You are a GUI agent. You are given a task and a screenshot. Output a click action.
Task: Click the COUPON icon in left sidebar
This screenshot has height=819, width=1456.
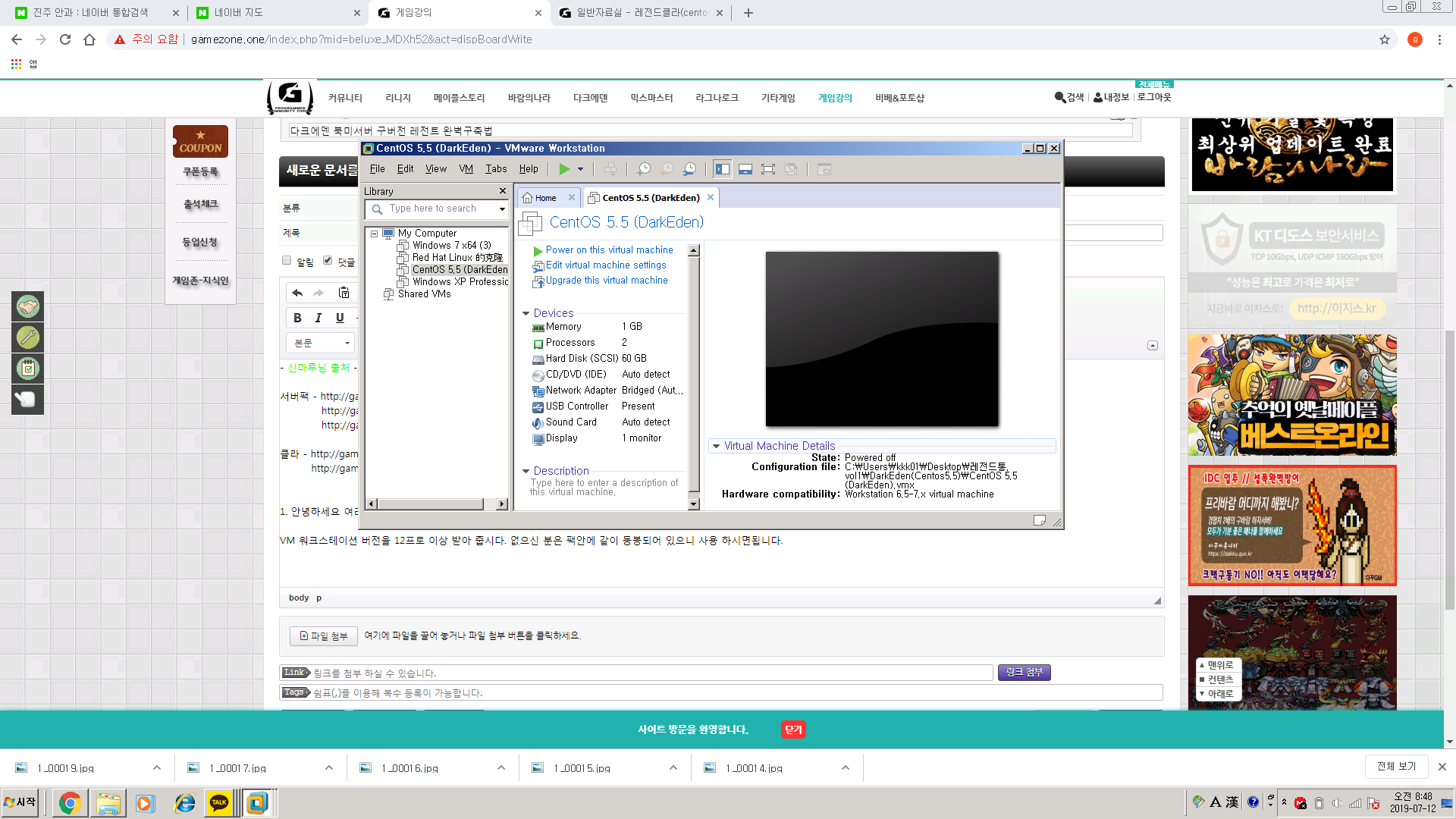(200, 142)
